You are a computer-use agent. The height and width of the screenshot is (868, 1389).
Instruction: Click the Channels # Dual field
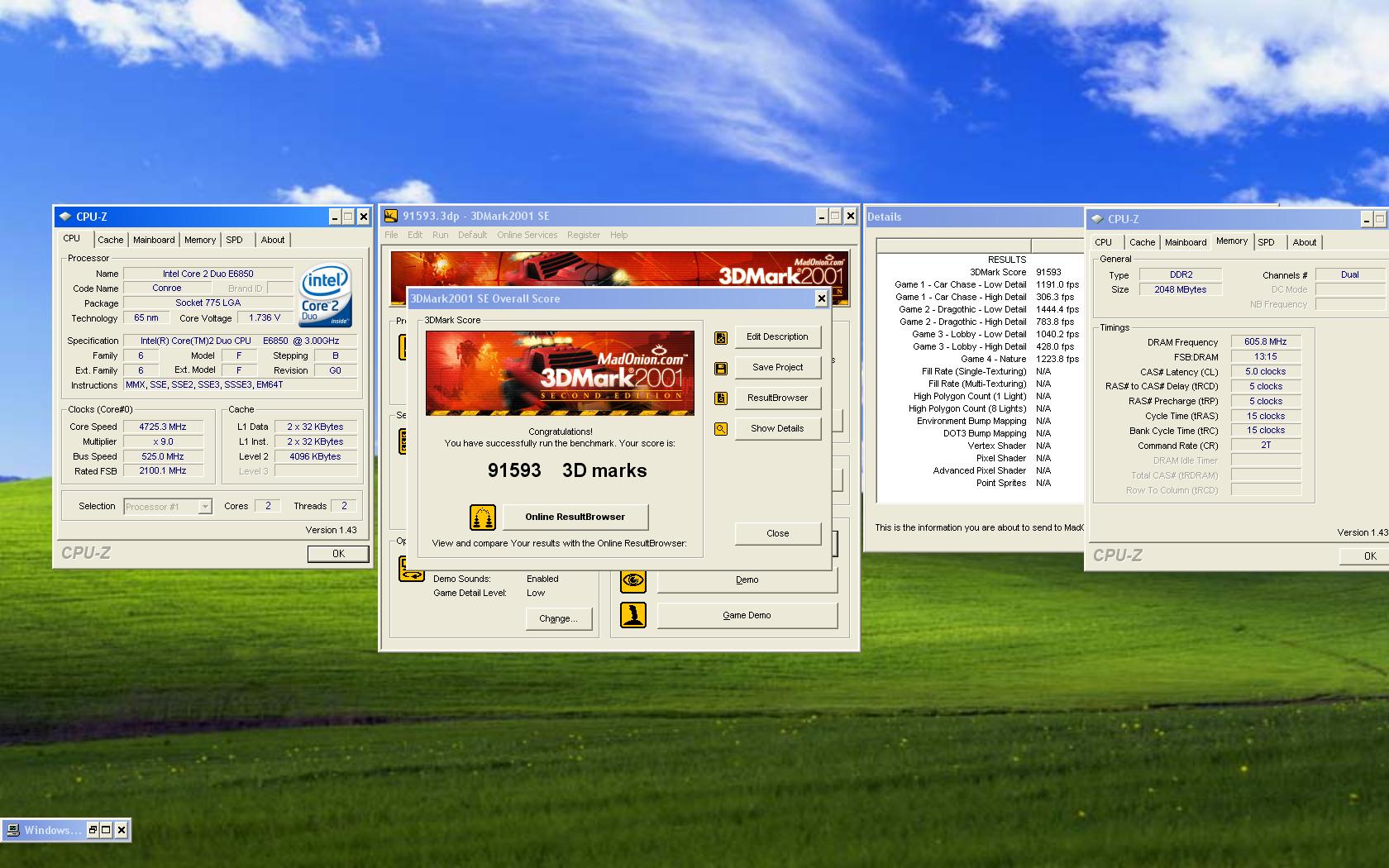coord(1350,275)
